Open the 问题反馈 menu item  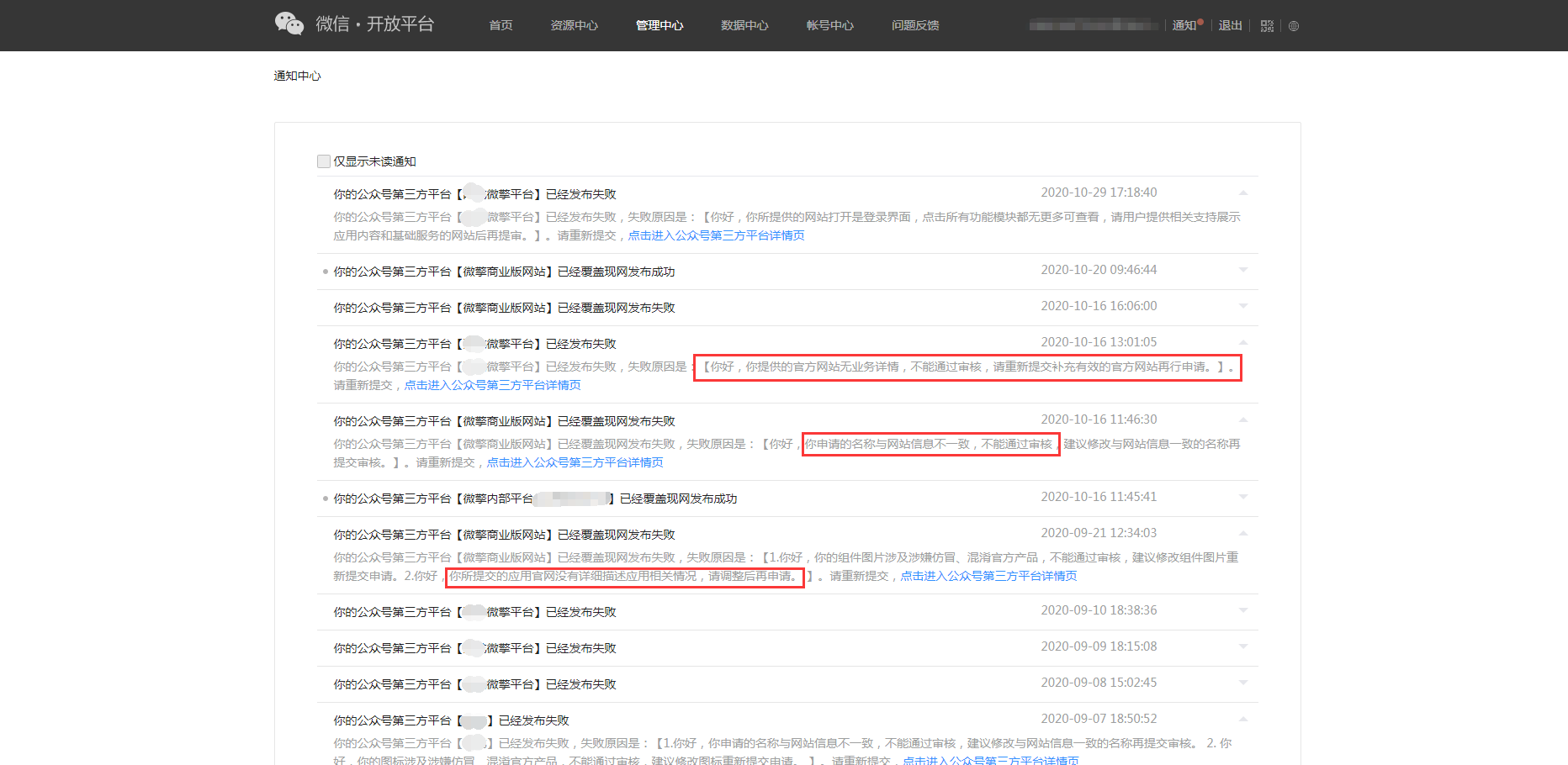(915, 25)
